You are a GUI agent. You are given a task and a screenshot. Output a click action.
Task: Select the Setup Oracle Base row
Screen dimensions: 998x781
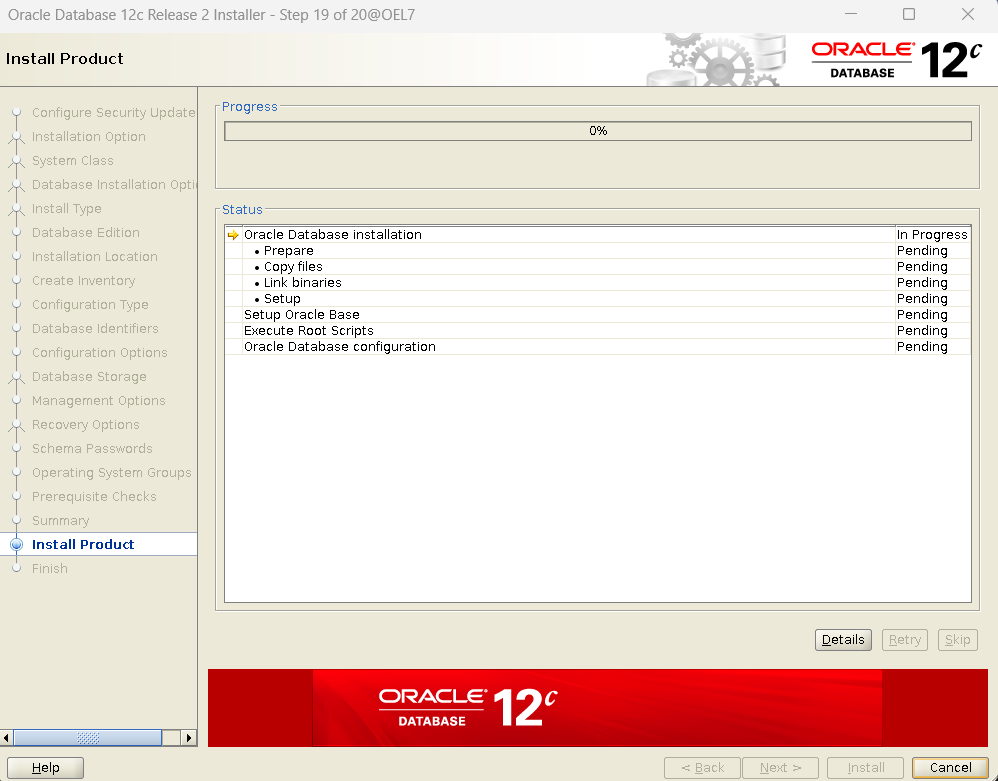[598, 314]
